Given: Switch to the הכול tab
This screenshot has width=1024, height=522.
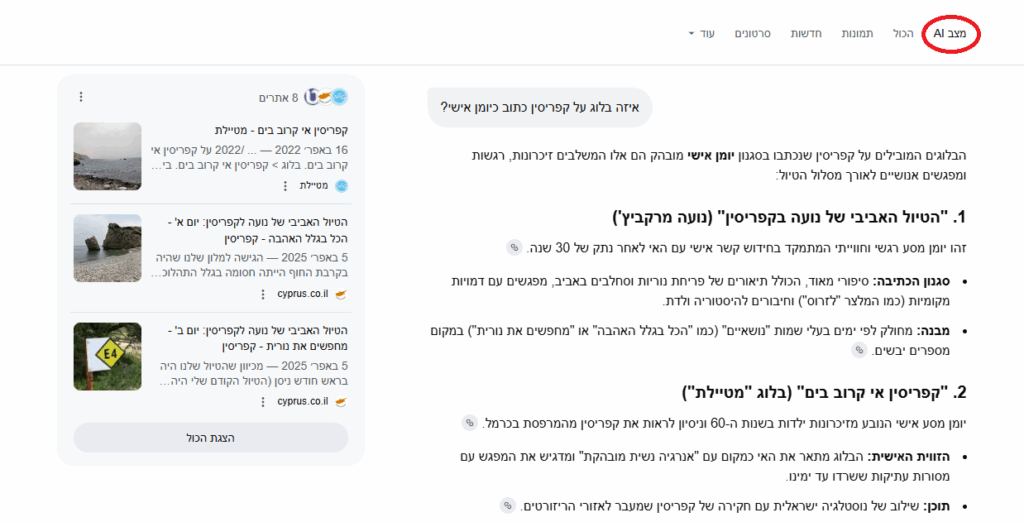Looking at the screenshot, I should pyautogui.click(x=903, y=33).
